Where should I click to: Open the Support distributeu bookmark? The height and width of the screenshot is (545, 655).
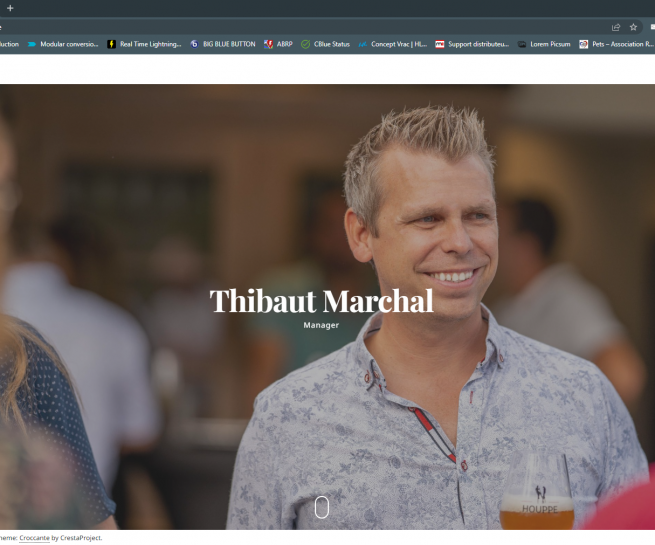[x=472, y=44]
